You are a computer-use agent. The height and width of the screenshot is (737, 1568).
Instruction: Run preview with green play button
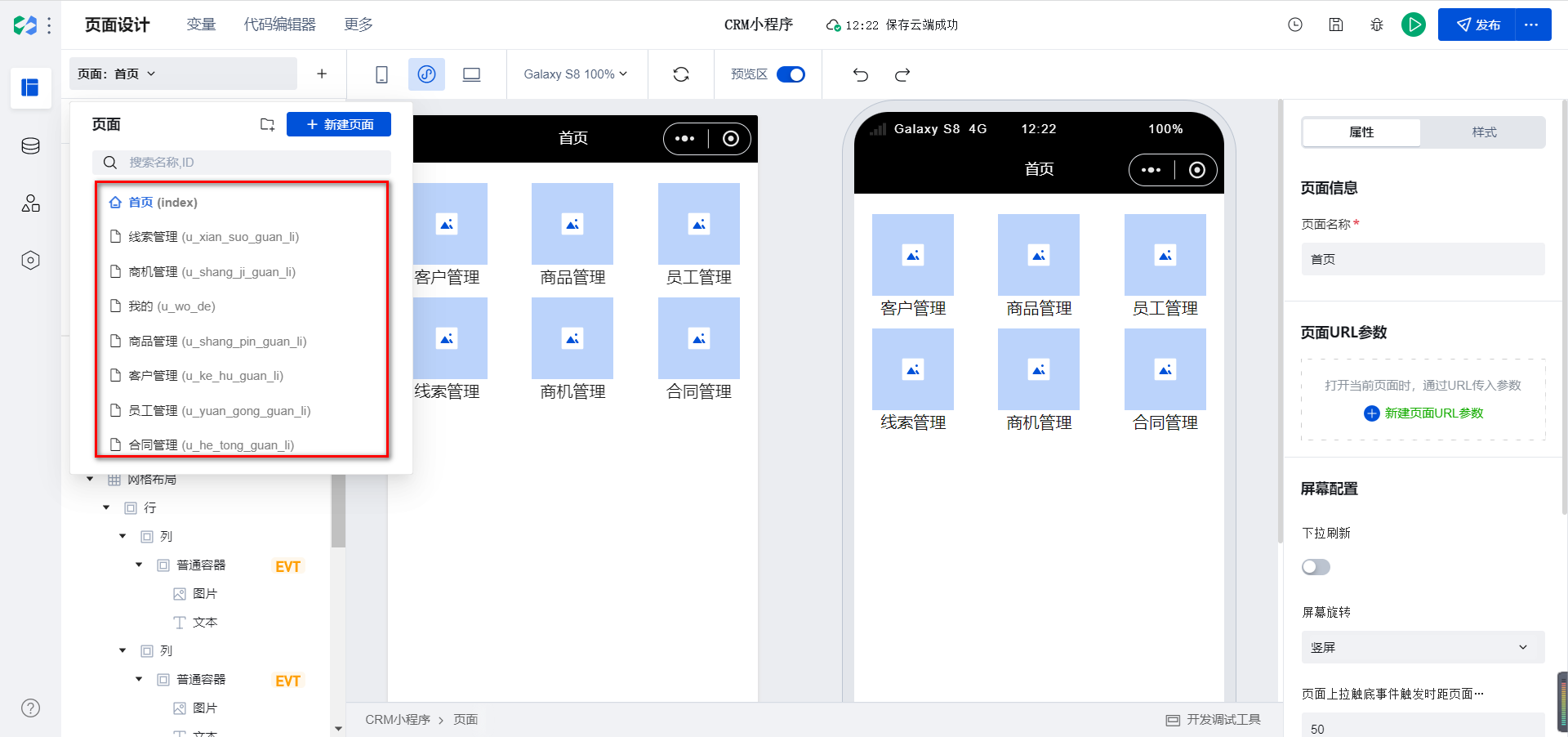[1414, 25]
